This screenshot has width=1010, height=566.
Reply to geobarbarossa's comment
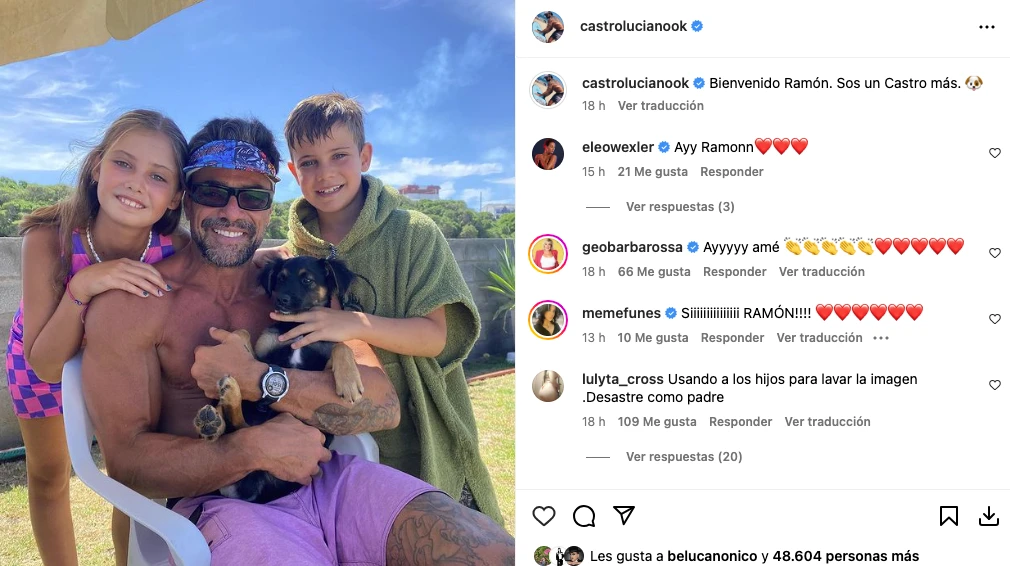point(734,272)
